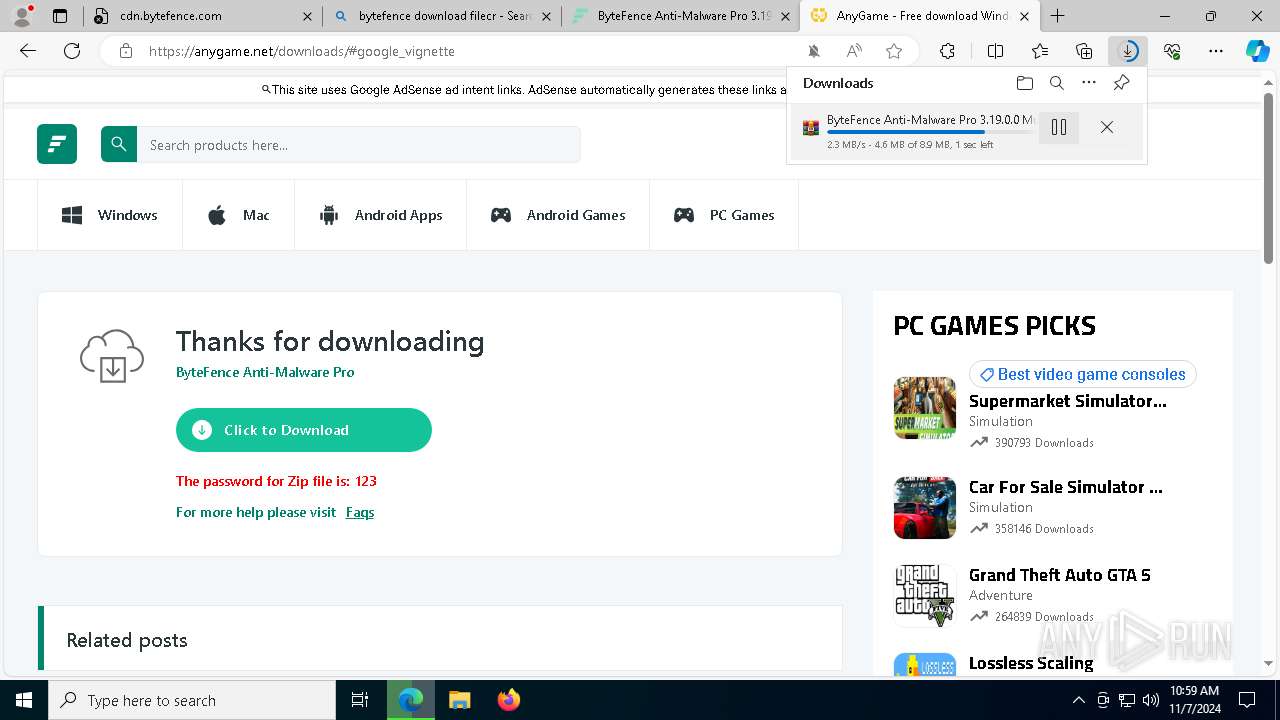Open the Lossless Scaling entry

pos(1031,663)
